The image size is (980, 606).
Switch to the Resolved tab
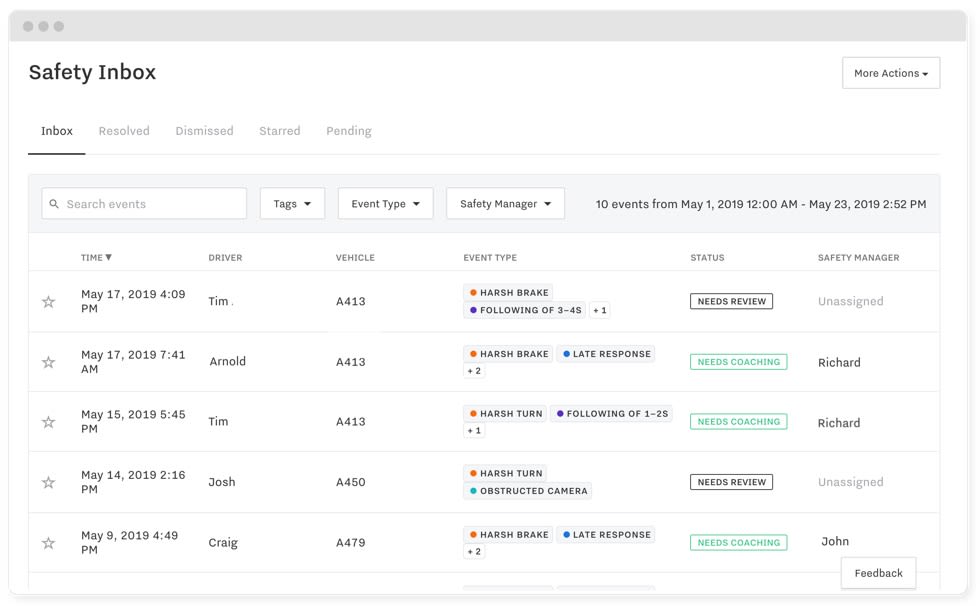[124, 131]
